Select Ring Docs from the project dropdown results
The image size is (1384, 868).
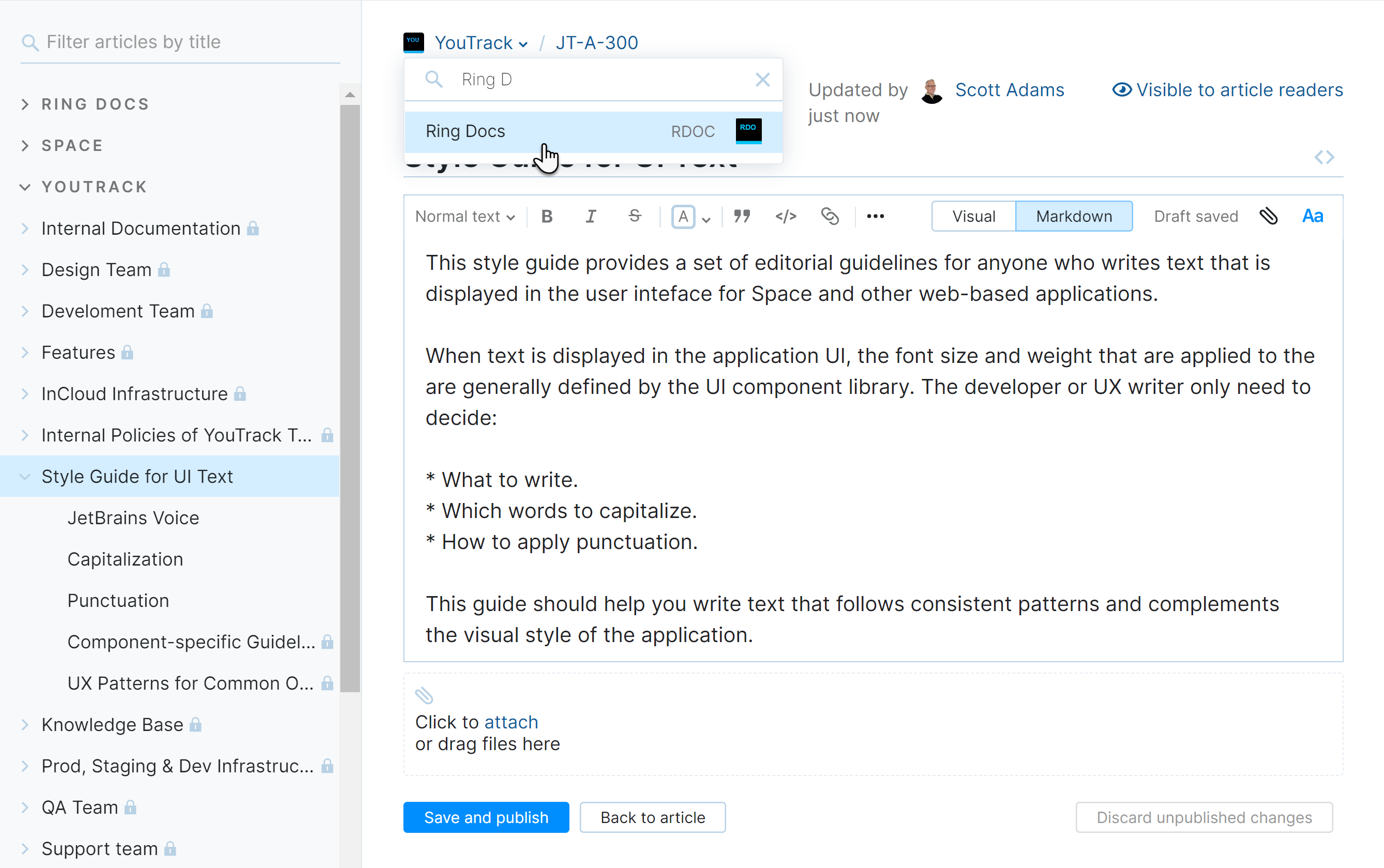coord(593,131)
